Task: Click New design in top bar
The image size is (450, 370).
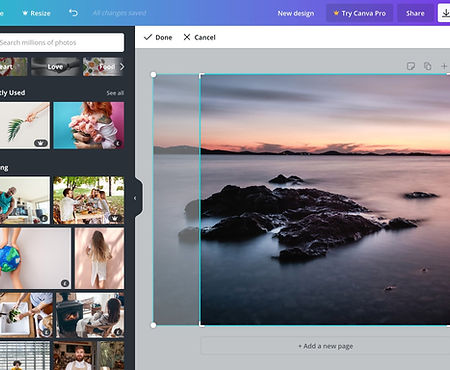Action: (296, 13)
